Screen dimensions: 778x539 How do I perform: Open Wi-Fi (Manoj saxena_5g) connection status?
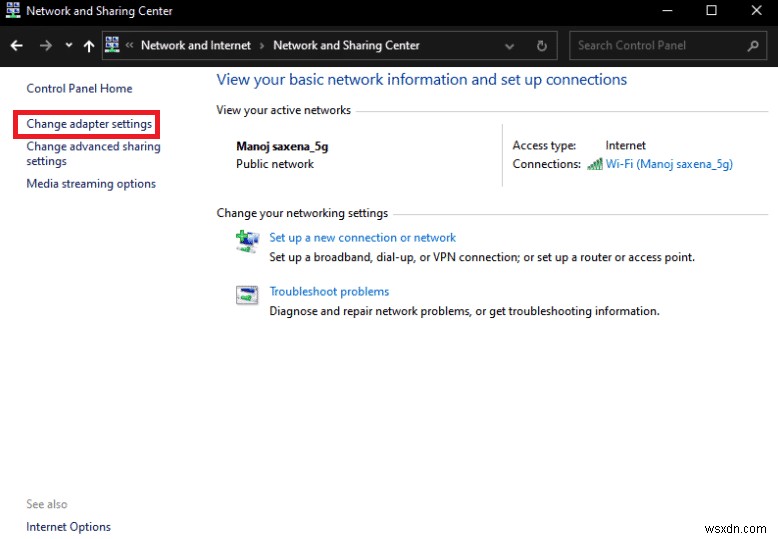[x=669, y=164]
